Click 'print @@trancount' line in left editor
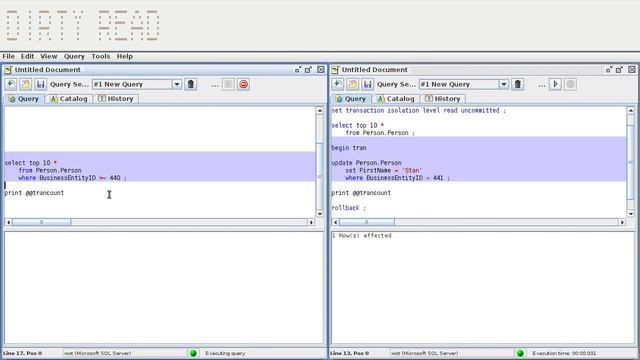This screenshot has width=640, height=360. click(x=34, y=193)
